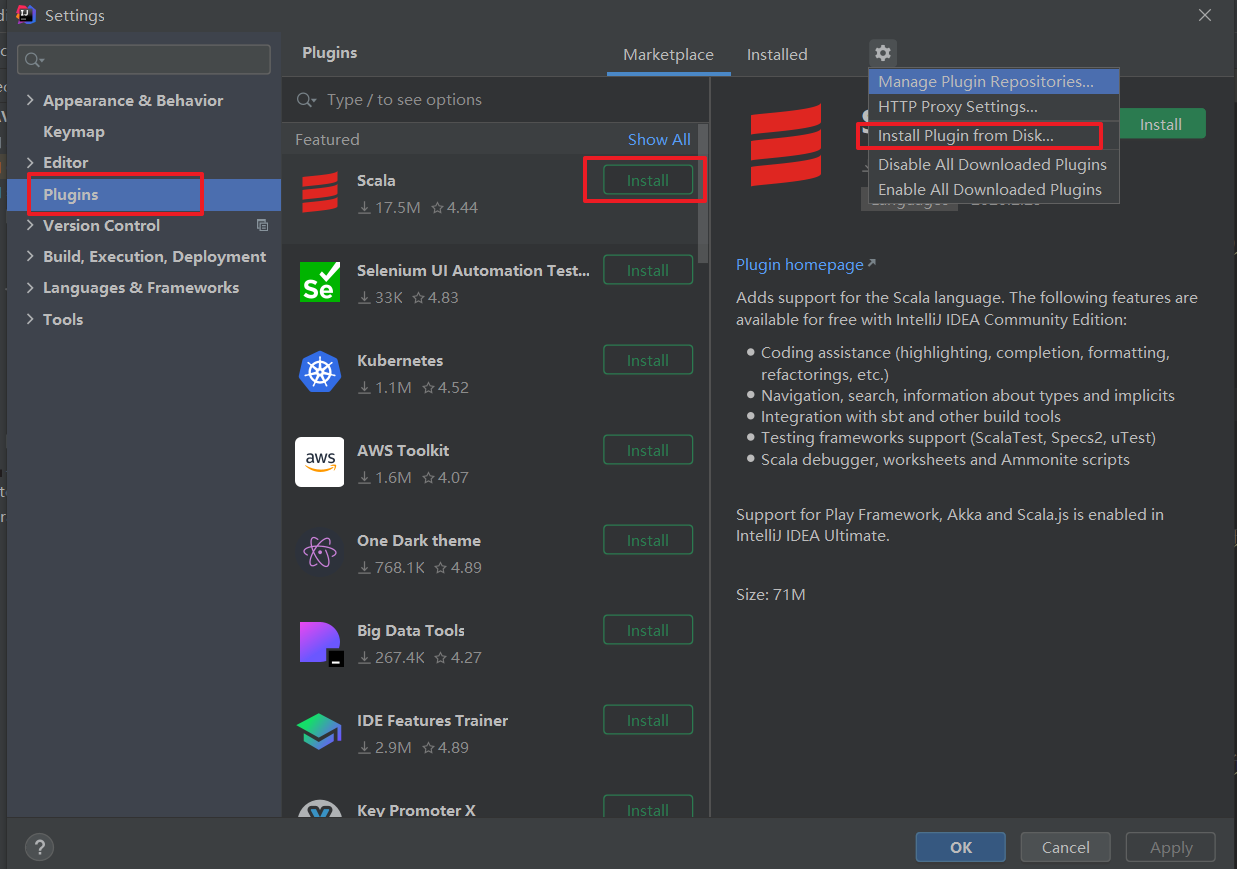Click the One Dark theme plugin icon
The width and height of the screenshot is (1237, 869).
pyautogui.click(x=320, y=552)
